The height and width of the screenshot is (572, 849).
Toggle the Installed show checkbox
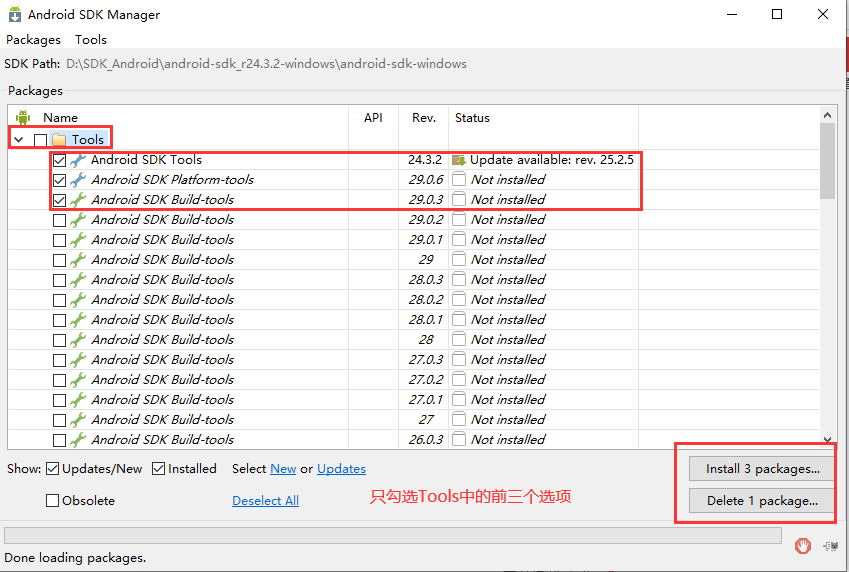click(x=158, y=469)
